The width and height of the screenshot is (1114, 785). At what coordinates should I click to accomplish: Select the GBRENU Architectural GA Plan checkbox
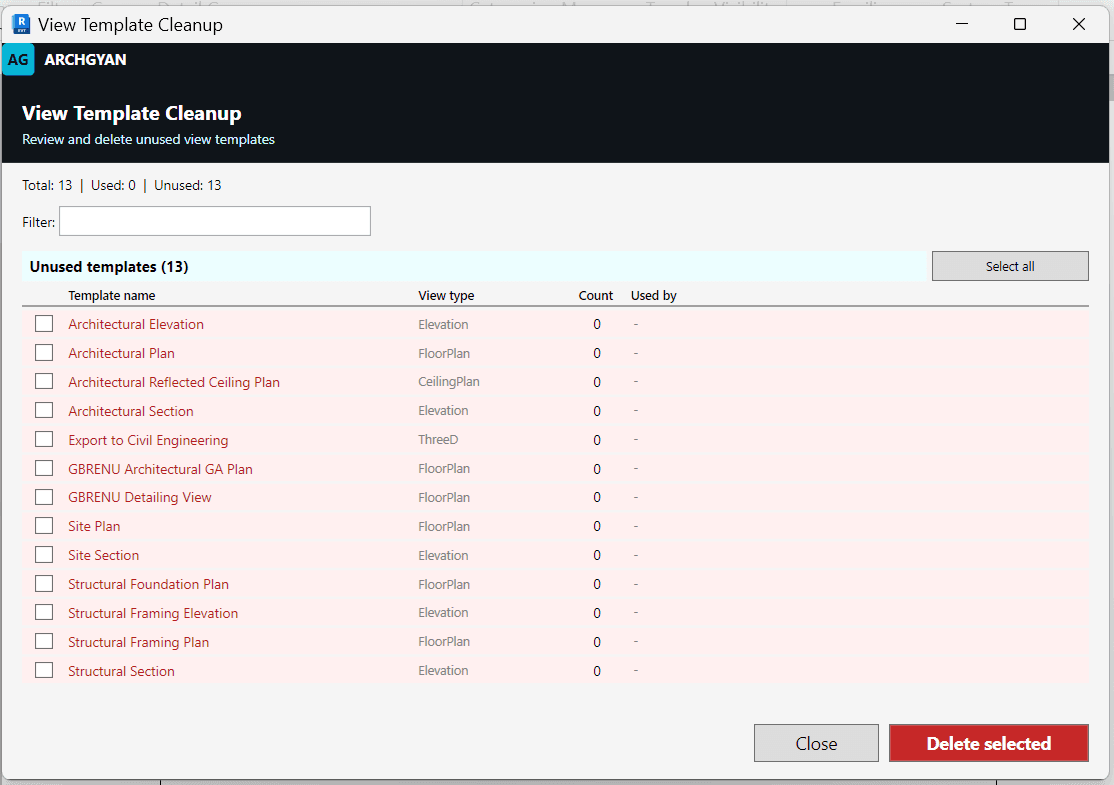(44, 468)
